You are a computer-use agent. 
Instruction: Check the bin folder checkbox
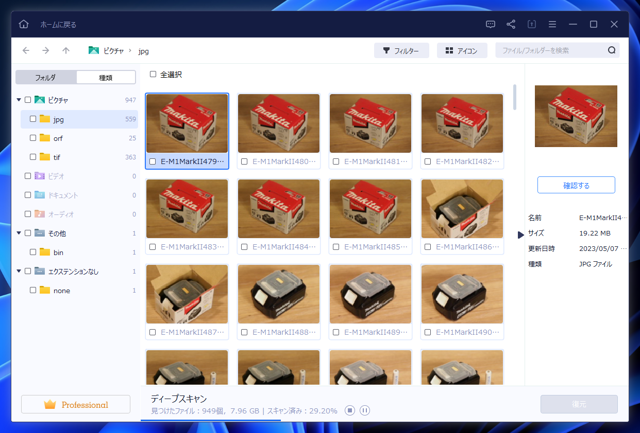[x=33, y=252]
